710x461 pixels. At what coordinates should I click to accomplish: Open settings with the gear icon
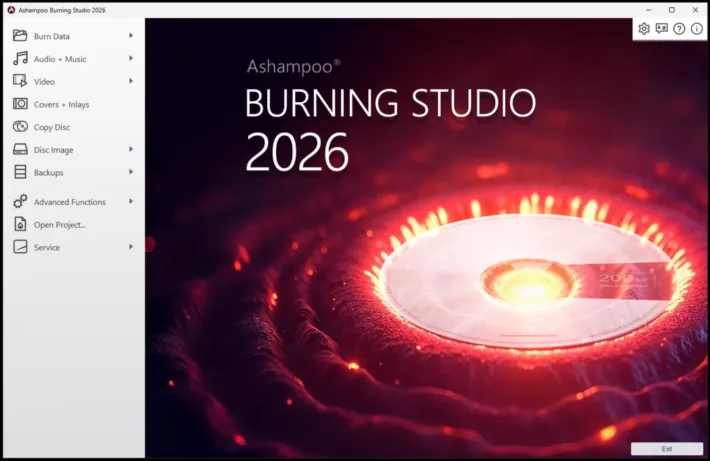(x=644, y=29)
